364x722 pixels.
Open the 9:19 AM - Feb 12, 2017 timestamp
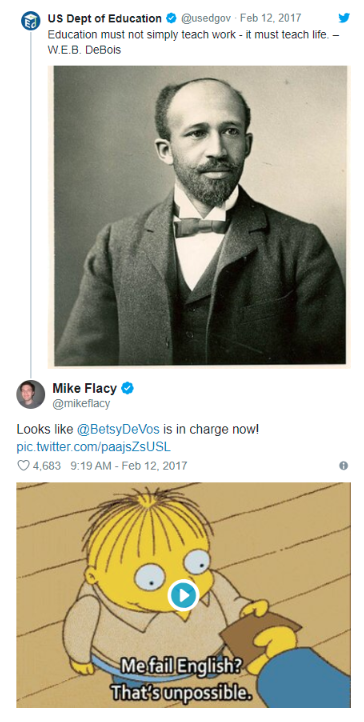(128, 466)
